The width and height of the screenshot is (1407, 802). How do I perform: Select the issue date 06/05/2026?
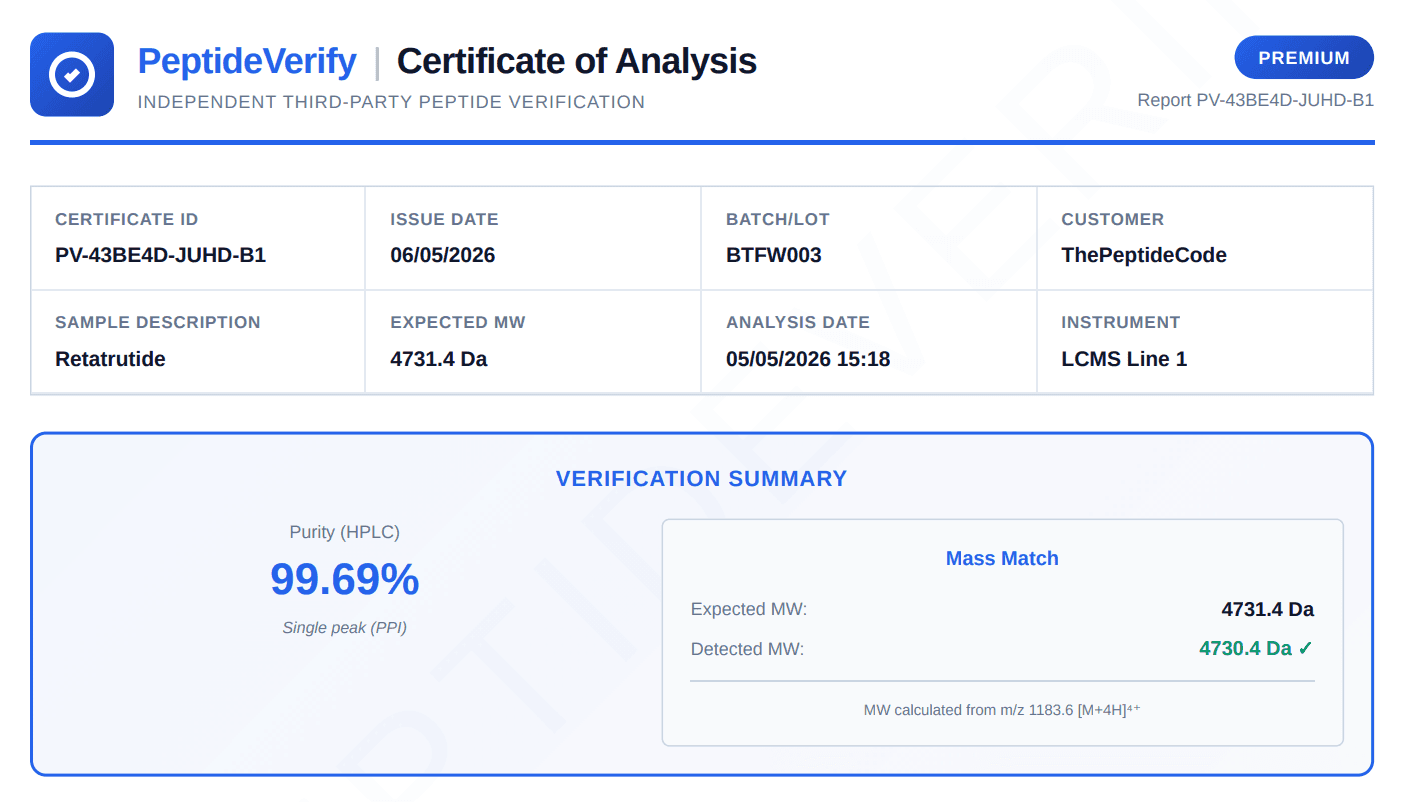pos(443,255)
